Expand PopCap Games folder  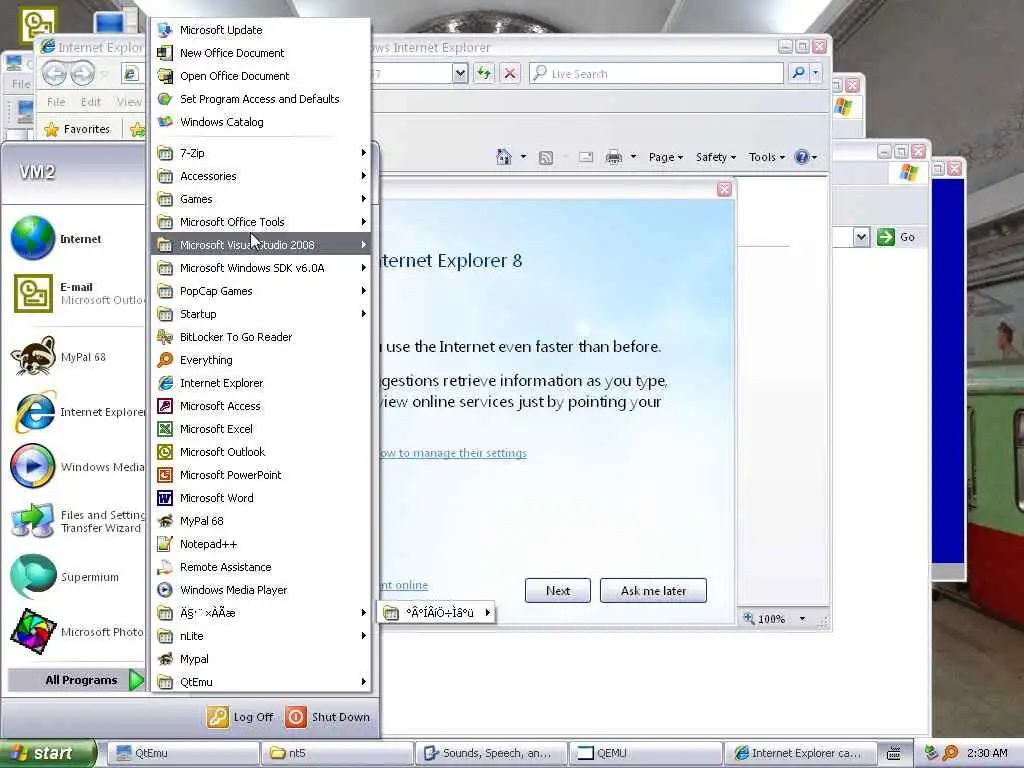(261, 291)
